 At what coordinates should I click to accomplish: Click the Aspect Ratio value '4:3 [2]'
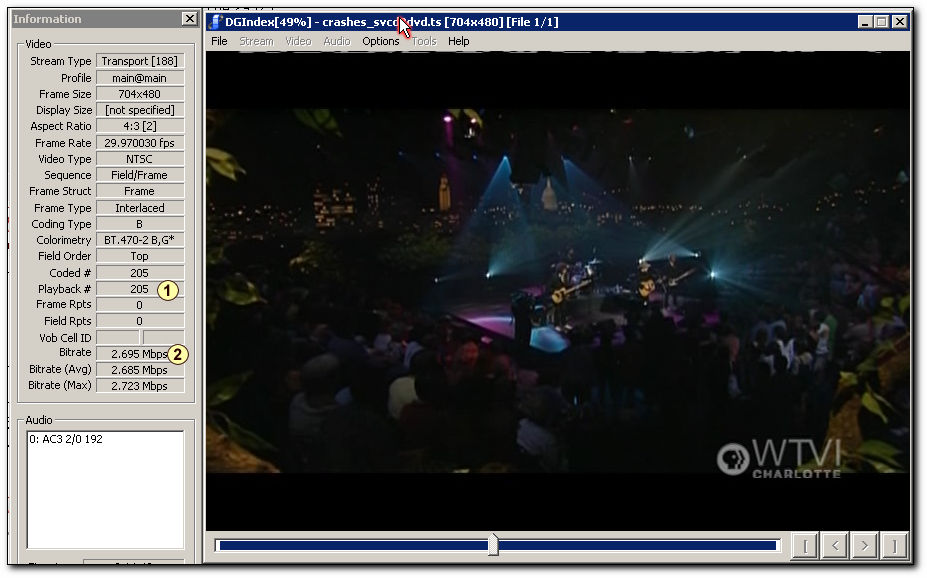tap(140, 126)
